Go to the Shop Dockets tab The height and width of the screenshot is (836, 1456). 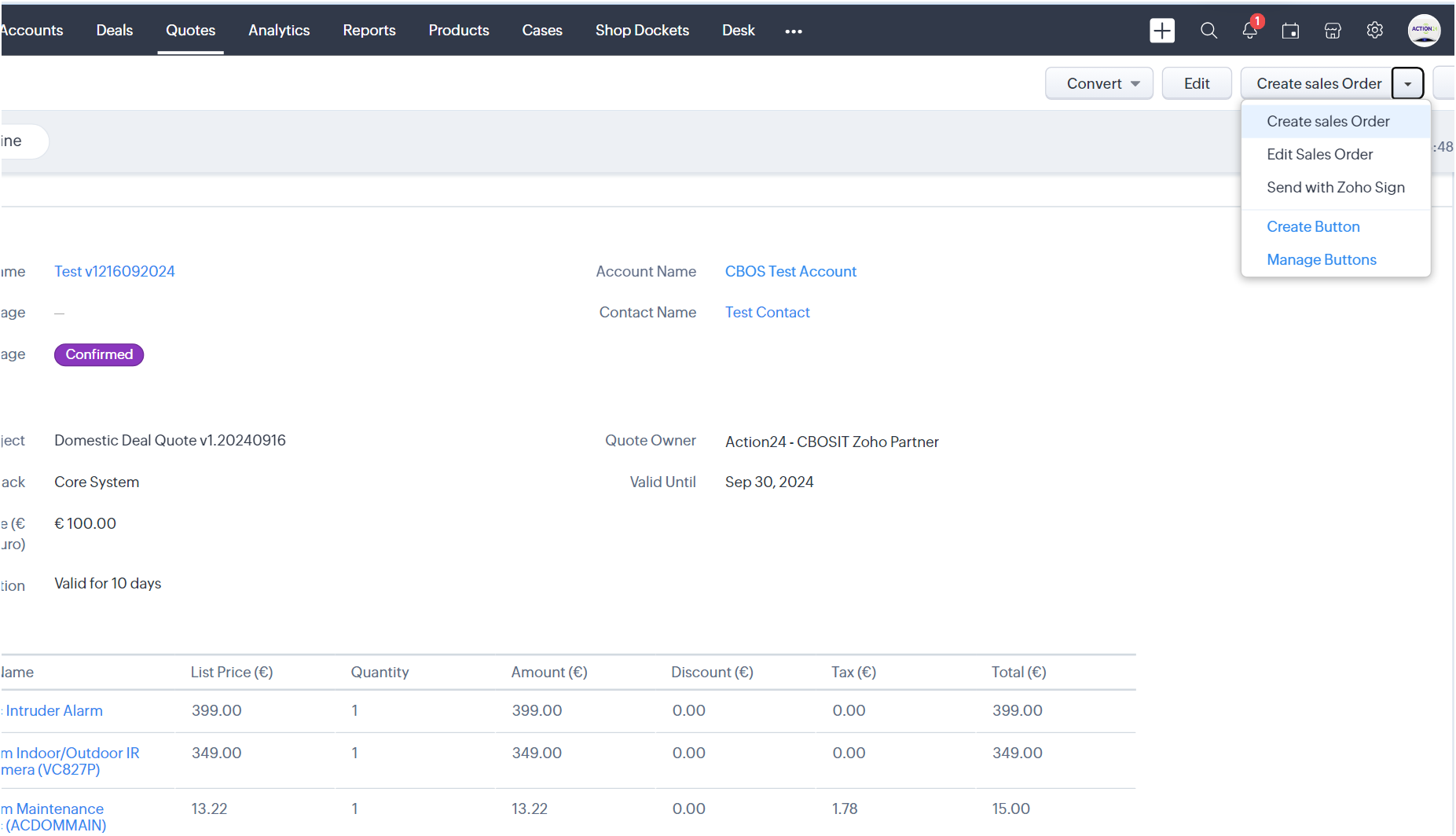(x=642, y=31)
